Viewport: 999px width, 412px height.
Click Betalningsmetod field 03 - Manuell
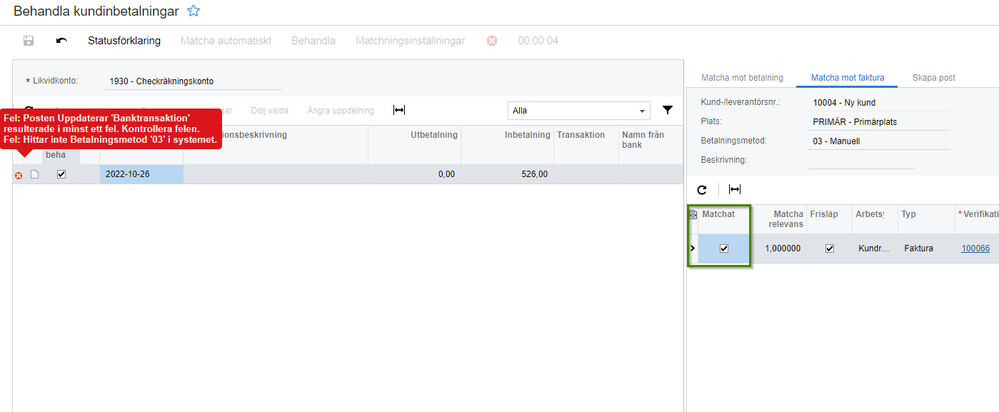[879, 141]
